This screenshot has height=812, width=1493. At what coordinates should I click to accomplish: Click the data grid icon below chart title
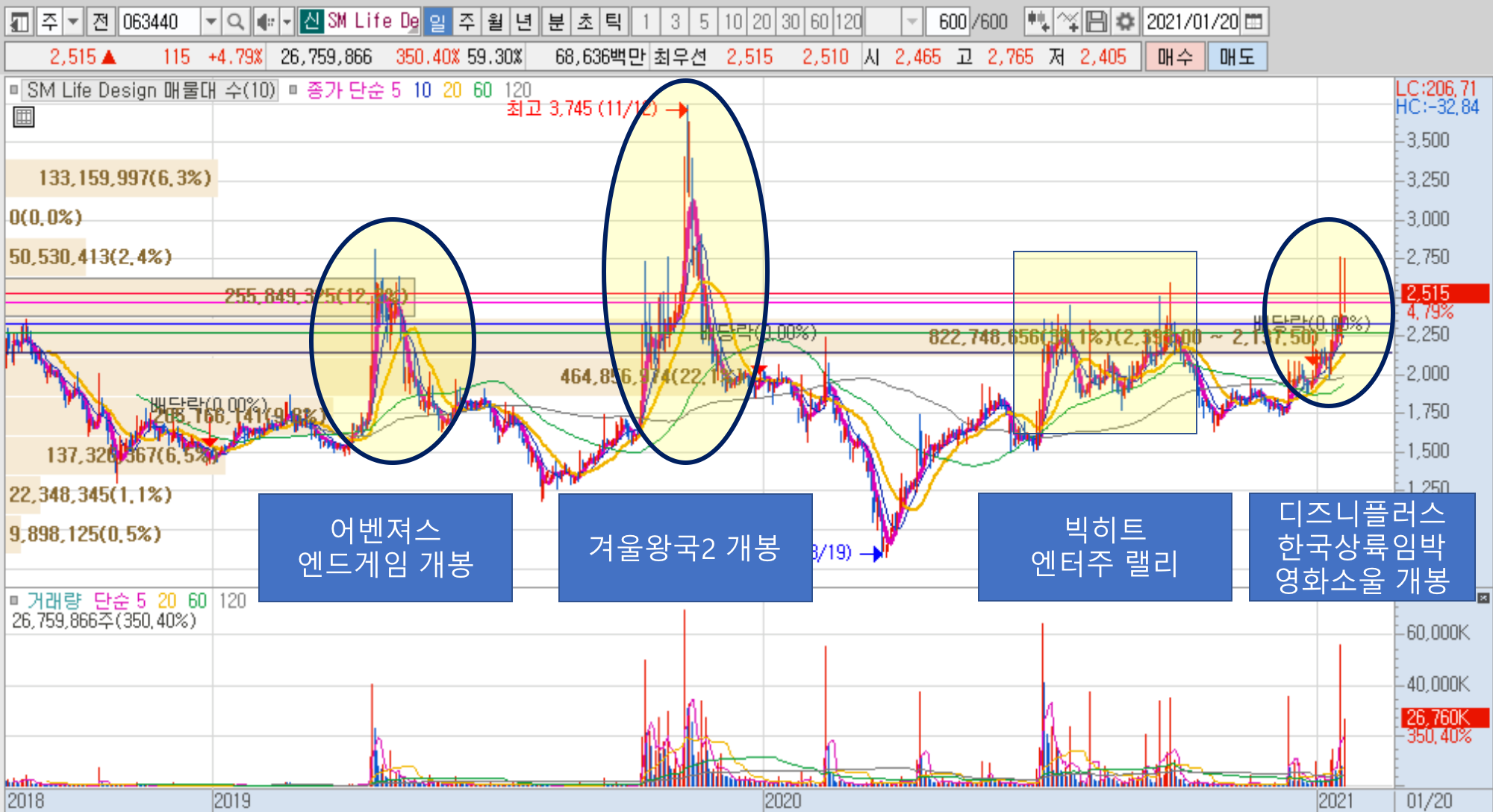24,117
